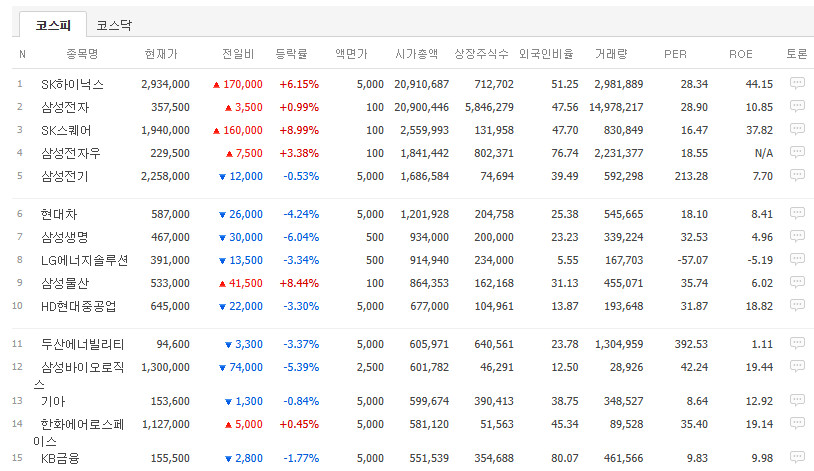Open KB금융 stock link
814x471 pixels.
tap(60, 458)
